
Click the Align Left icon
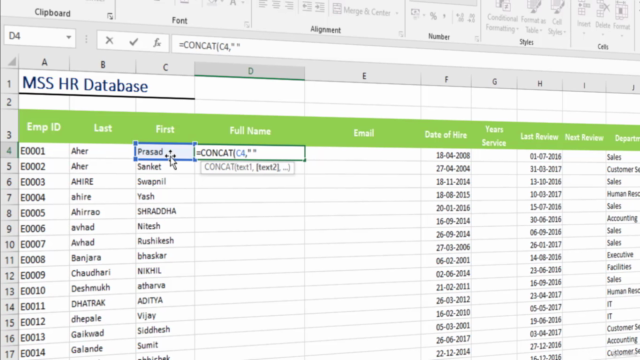coord(263,4)
